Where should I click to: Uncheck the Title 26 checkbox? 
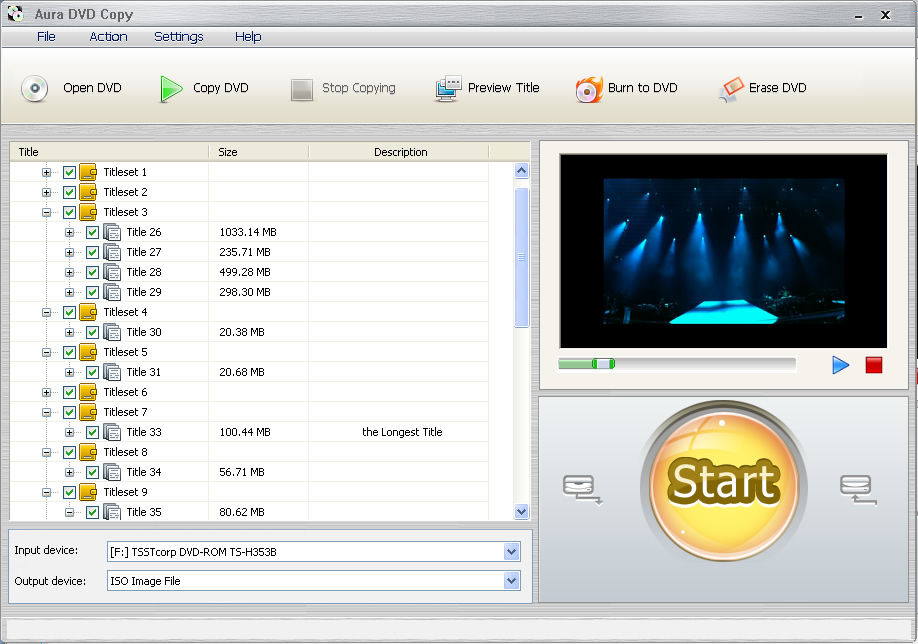(92, 232)
